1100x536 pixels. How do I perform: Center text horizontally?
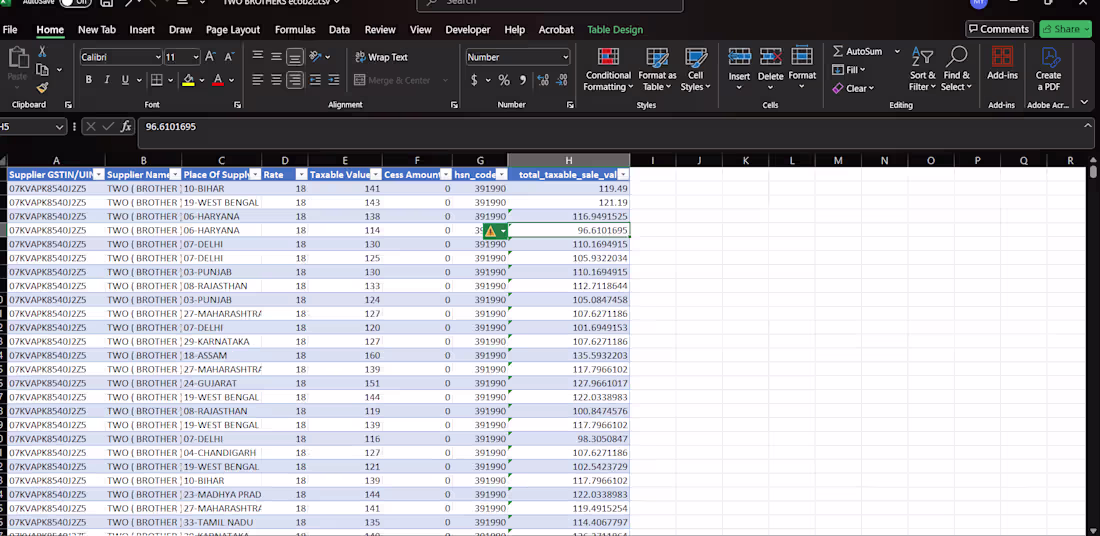coord(276,80)
